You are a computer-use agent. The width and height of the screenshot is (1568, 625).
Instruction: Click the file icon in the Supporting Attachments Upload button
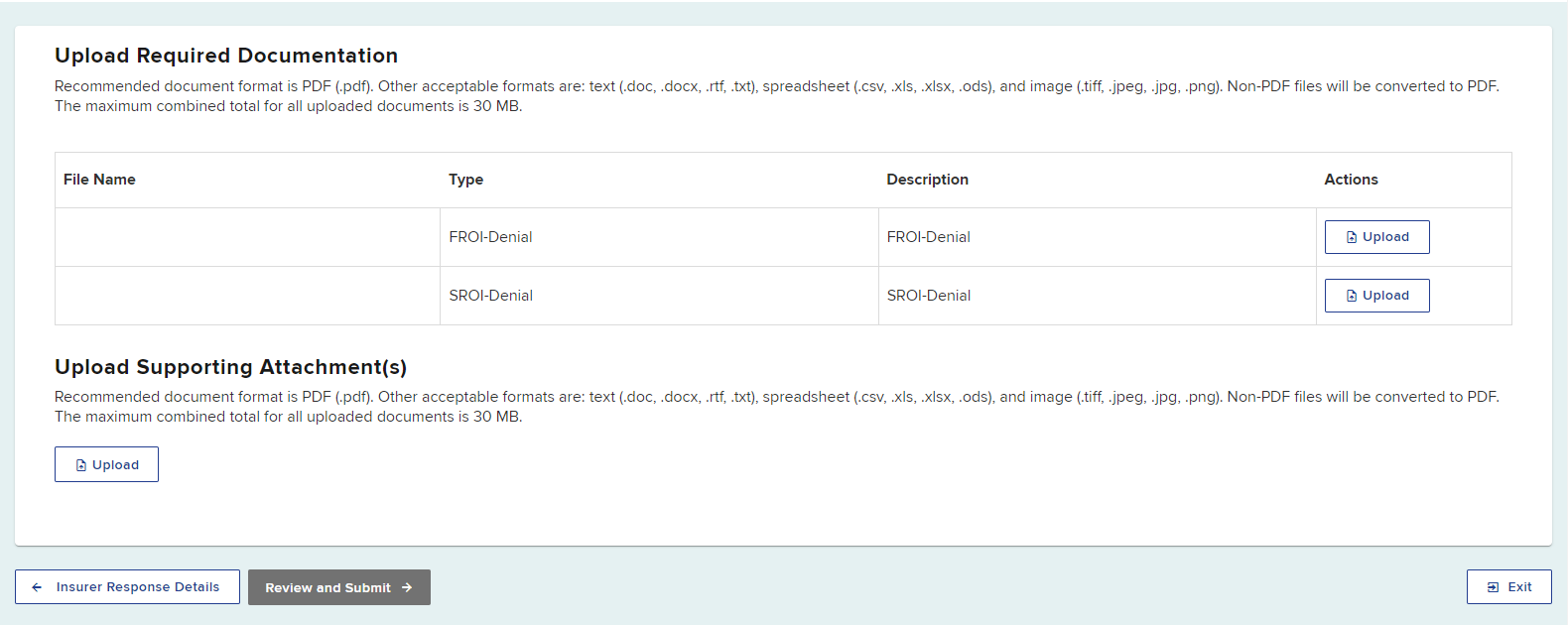click(x=81, y=465)
